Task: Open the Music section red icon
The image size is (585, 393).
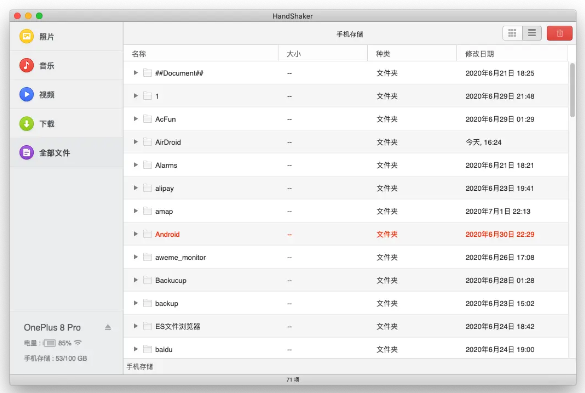Action: (26, 65)
